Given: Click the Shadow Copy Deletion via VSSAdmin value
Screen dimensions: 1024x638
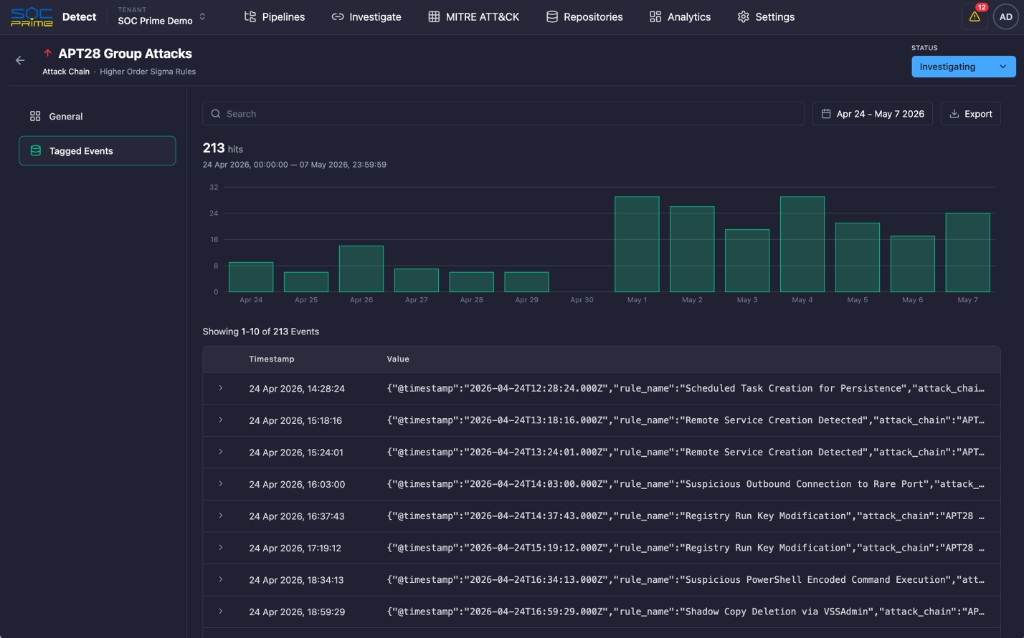Looking at the screenshot, I should [x=686, y=612].
